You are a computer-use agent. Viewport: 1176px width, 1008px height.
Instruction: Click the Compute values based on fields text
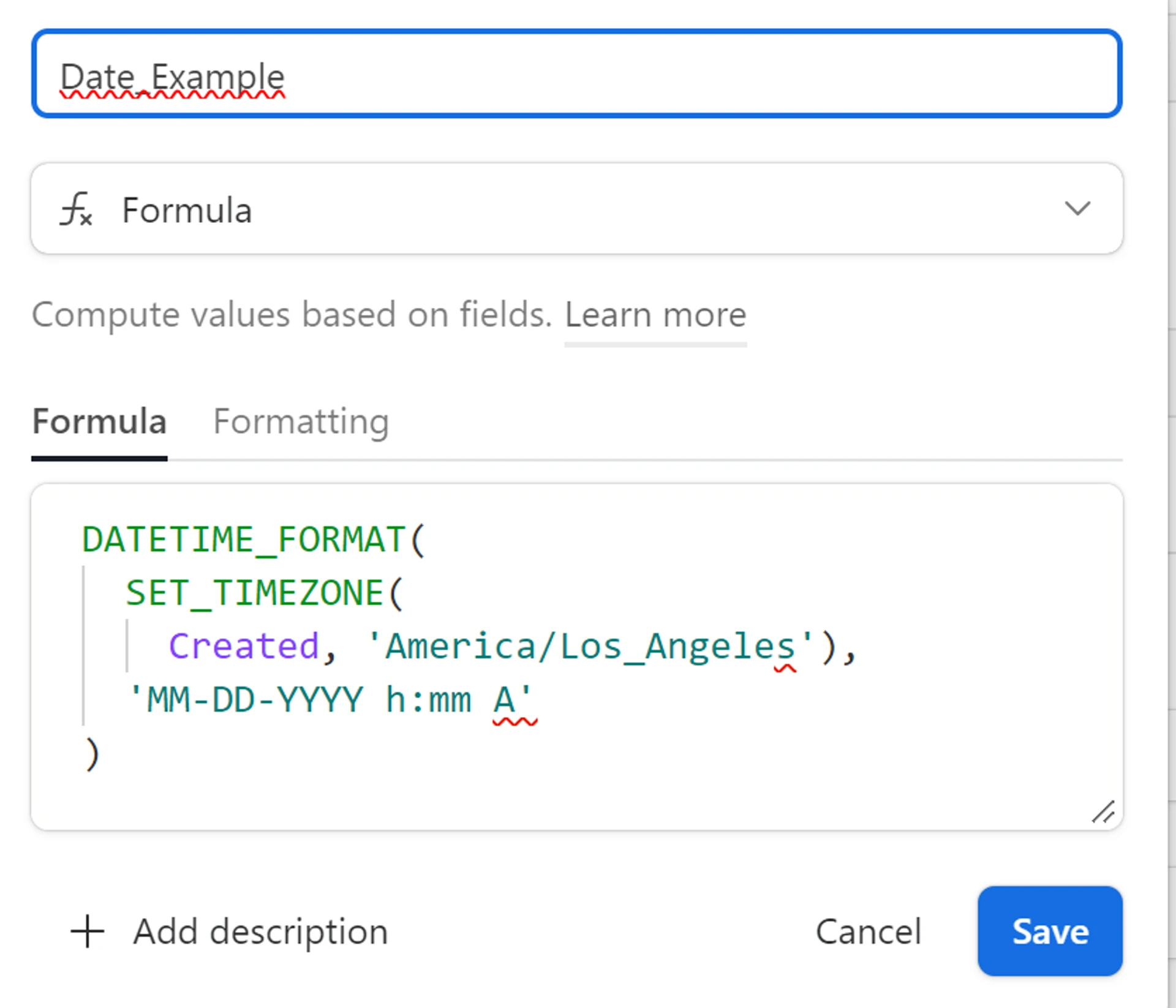292,315
